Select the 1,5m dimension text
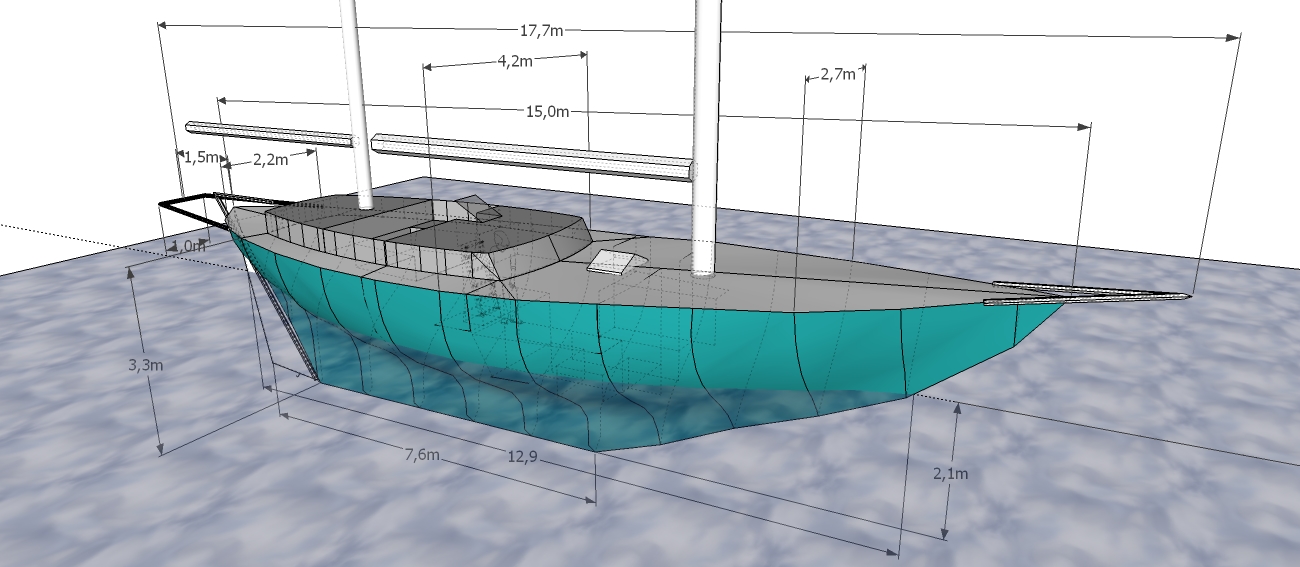Screen dimensions: 1300x567 (x=200, y=157)
